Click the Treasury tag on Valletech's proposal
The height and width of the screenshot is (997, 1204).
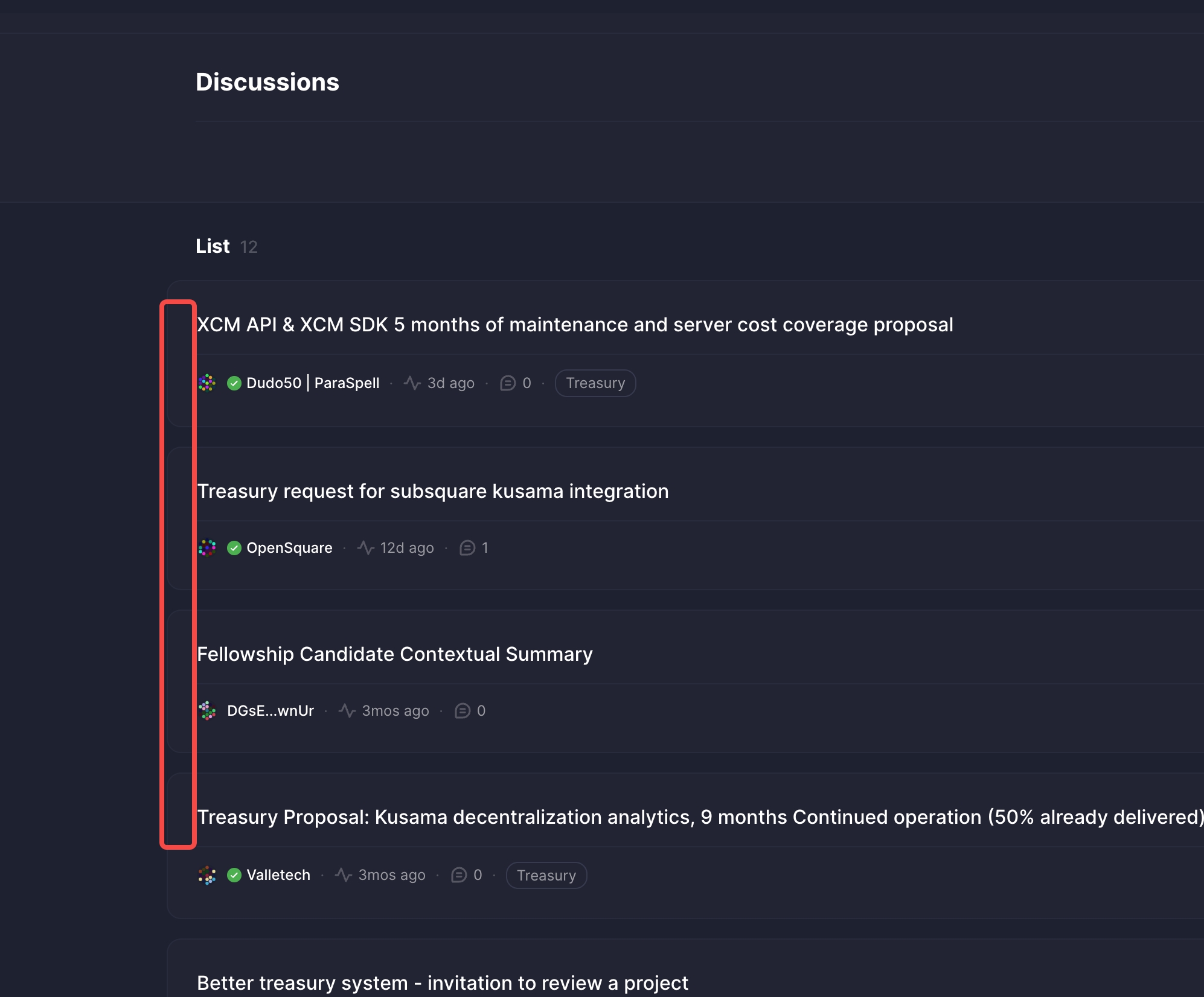545,874
